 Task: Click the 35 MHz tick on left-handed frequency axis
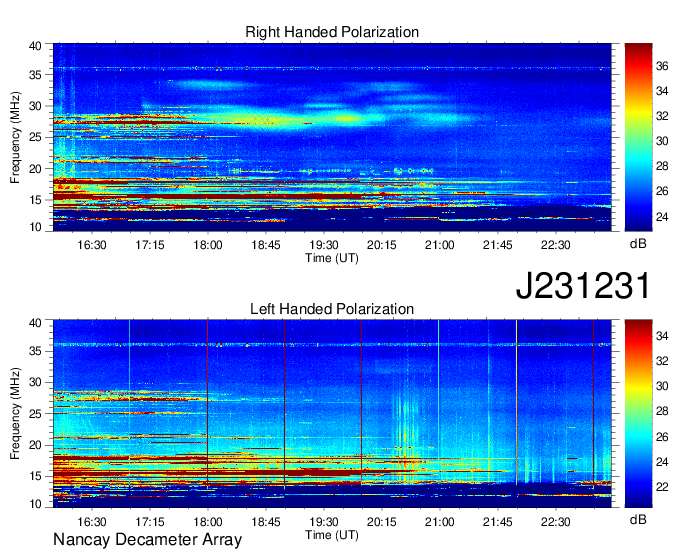[x=36, y=351]
